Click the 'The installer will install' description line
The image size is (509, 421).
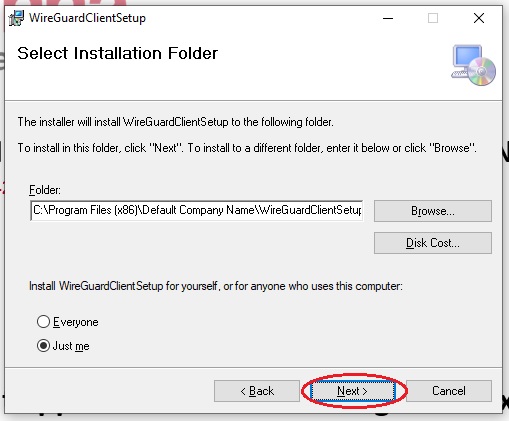click(176, 122)
